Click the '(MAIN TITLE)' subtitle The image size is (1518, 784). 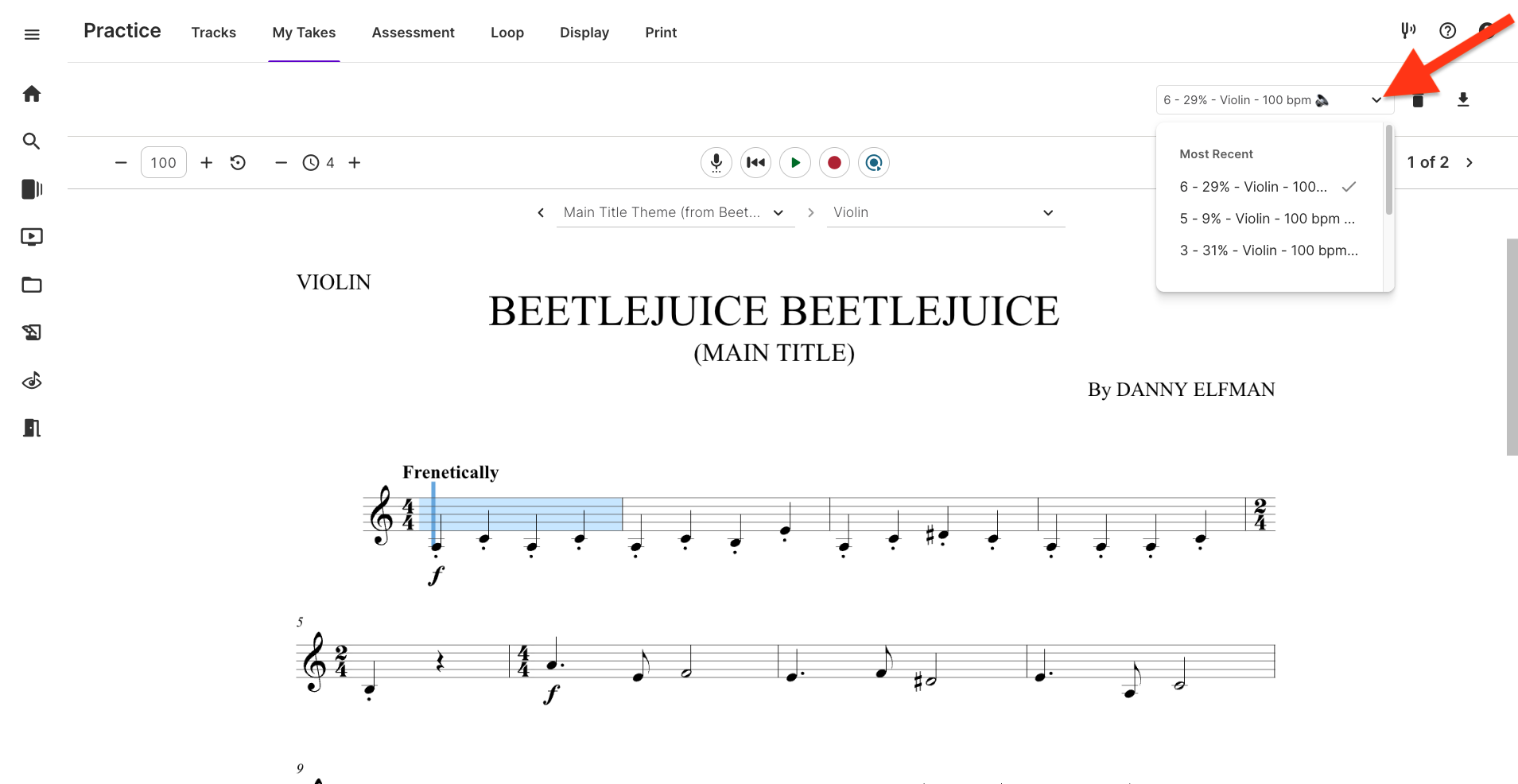point(774,353)
